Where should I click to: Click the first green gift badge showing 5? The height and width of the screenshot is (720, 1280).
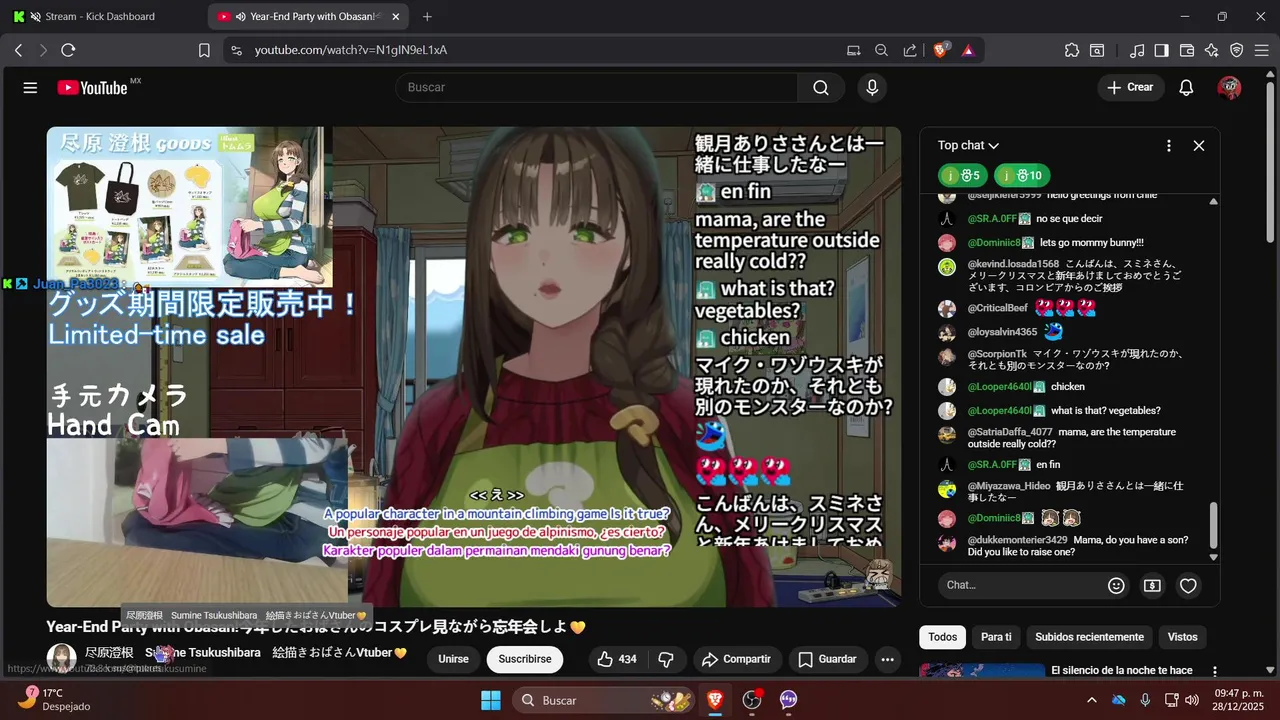point(963,176)
